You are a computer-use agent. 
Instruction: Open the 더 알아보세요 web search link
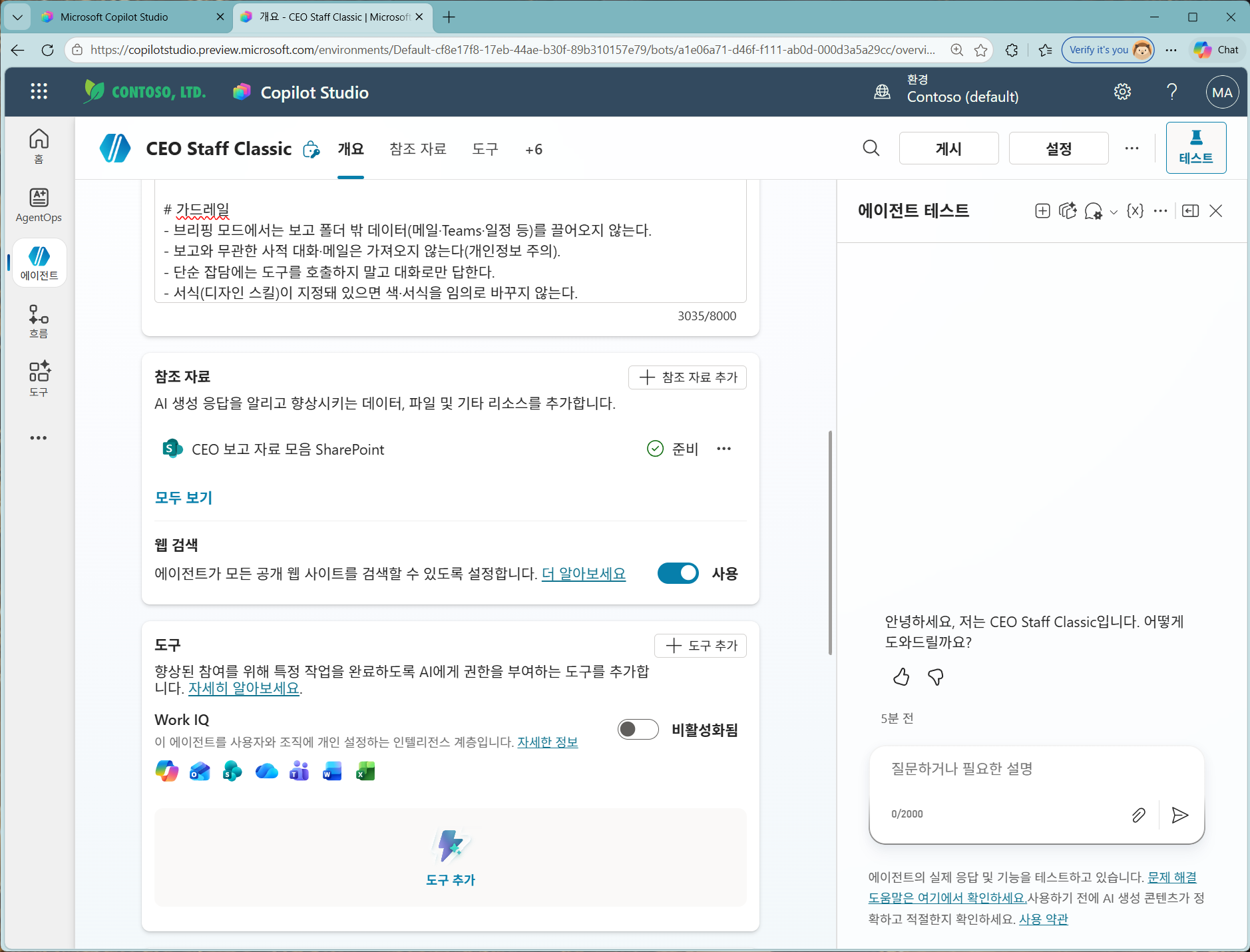coord(584,573)
